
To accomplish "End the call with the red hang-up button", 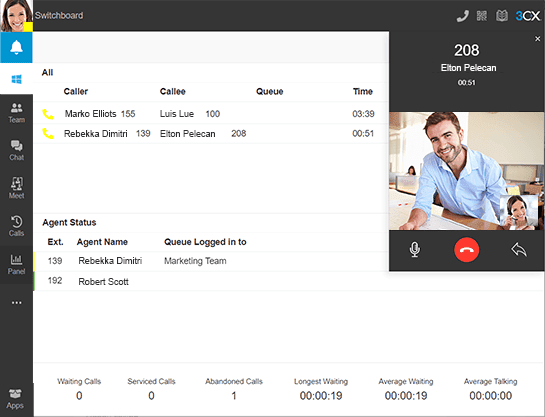I will click(x=466, y=250).
